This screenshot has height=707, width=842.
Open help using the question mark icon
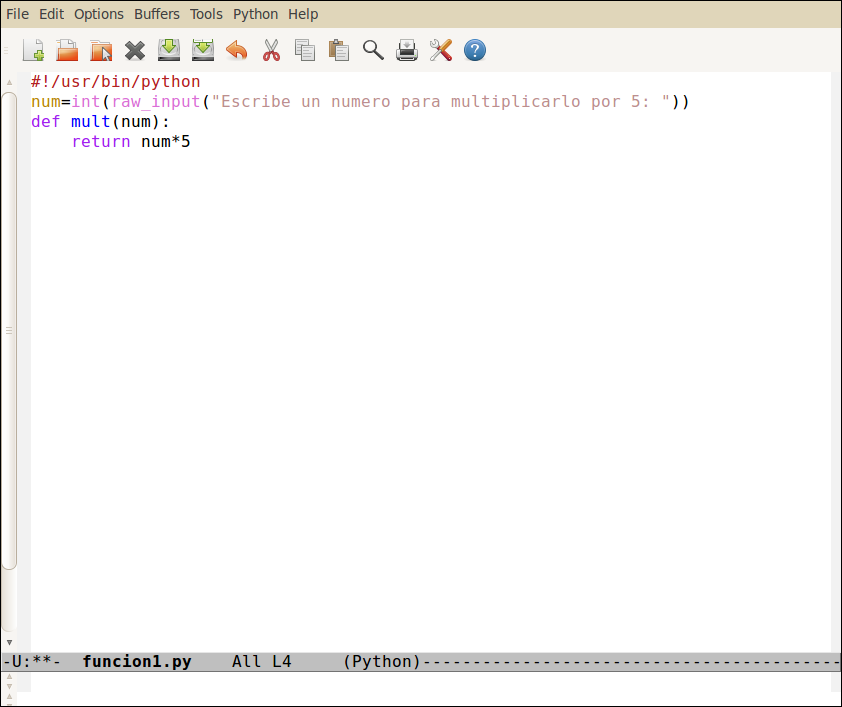click(x=474, y=49)
